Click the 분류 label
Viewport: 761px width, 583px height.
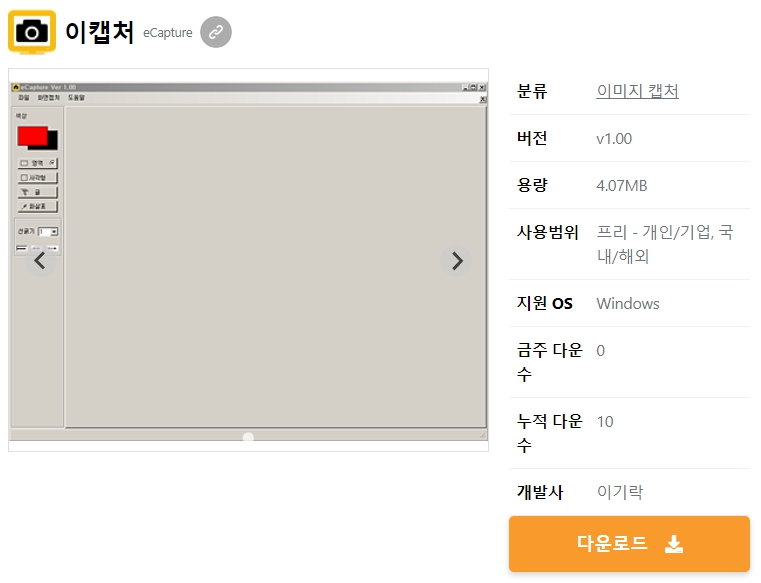(532, 91)
